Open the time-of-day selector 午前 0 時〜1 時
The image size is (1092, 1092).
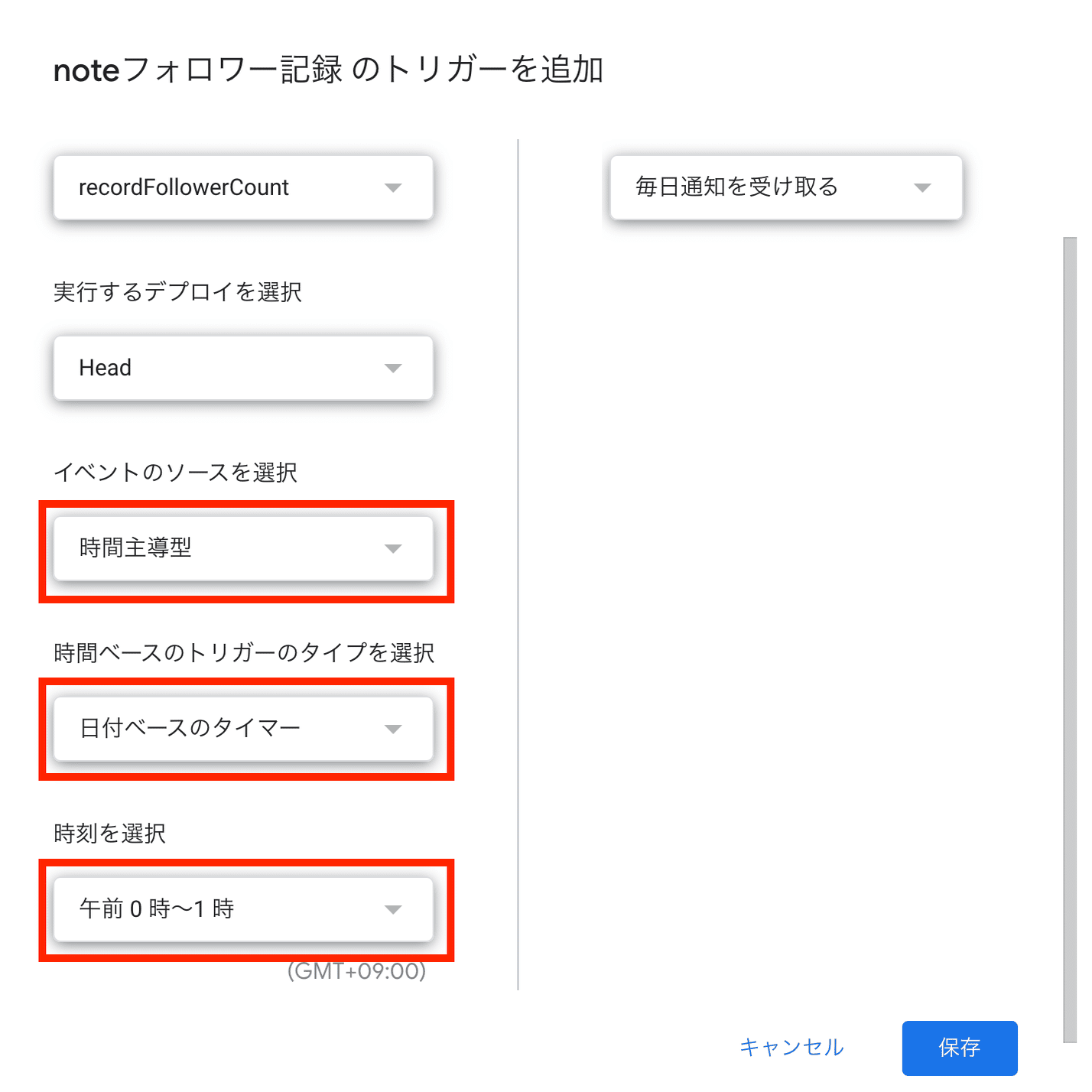214,909
